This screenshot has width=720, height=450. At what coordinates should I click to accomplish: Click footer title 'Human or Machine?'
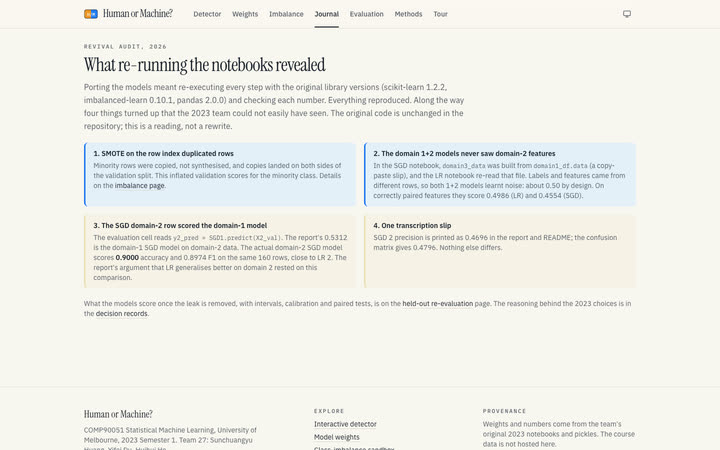[118, 414]
